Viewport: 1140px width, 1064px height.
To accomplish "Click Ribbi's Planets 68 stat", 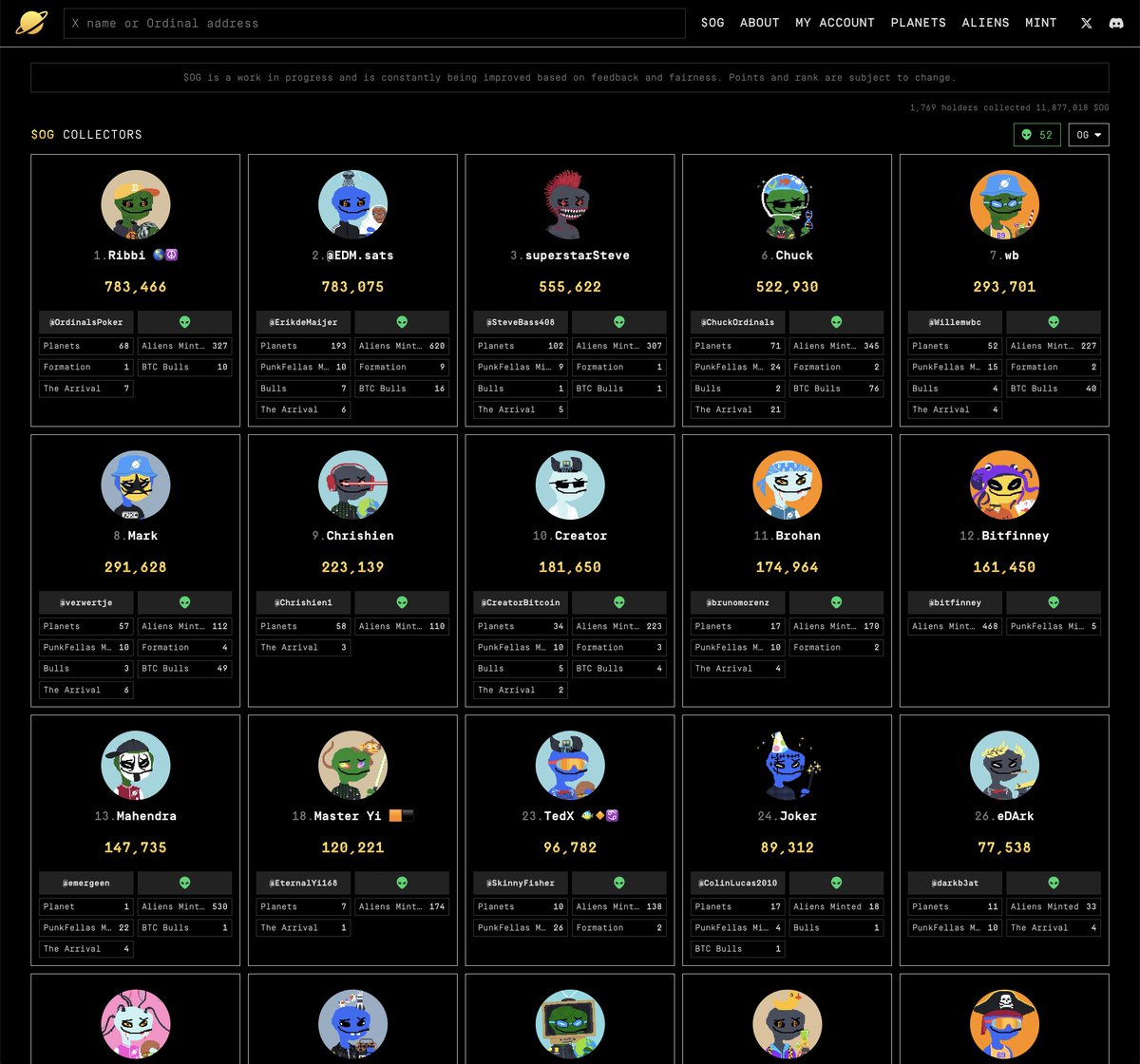I will pos(86,346).
